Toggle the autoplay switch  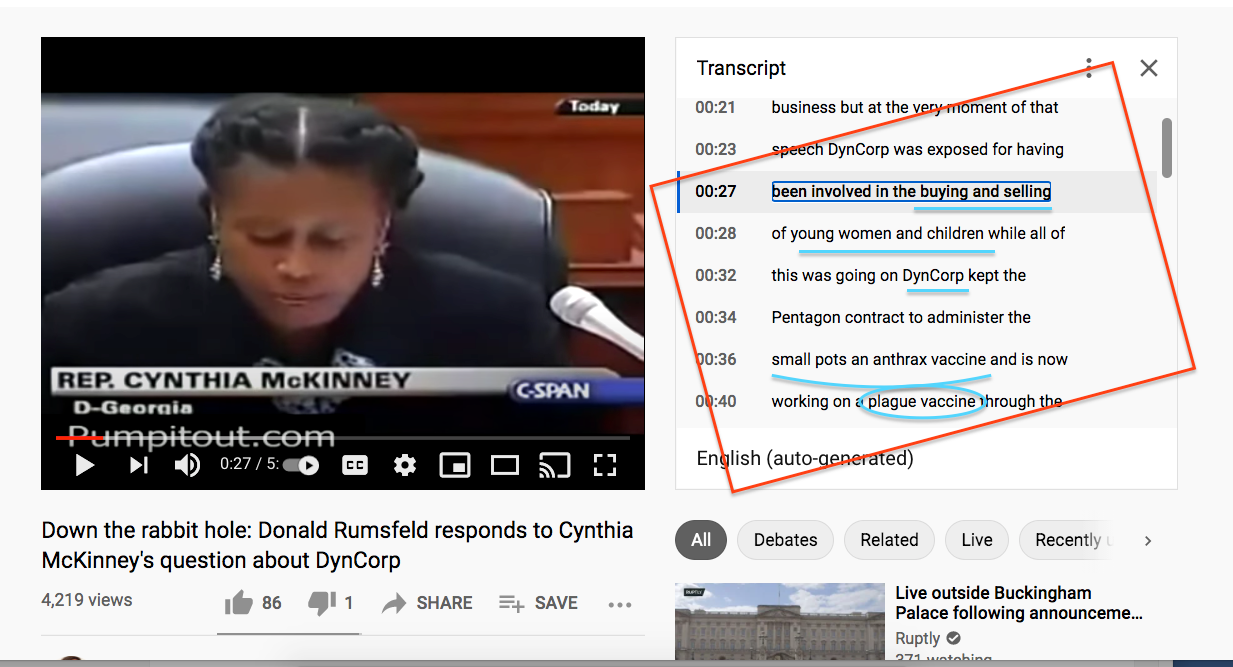click(x=302, y=465)
